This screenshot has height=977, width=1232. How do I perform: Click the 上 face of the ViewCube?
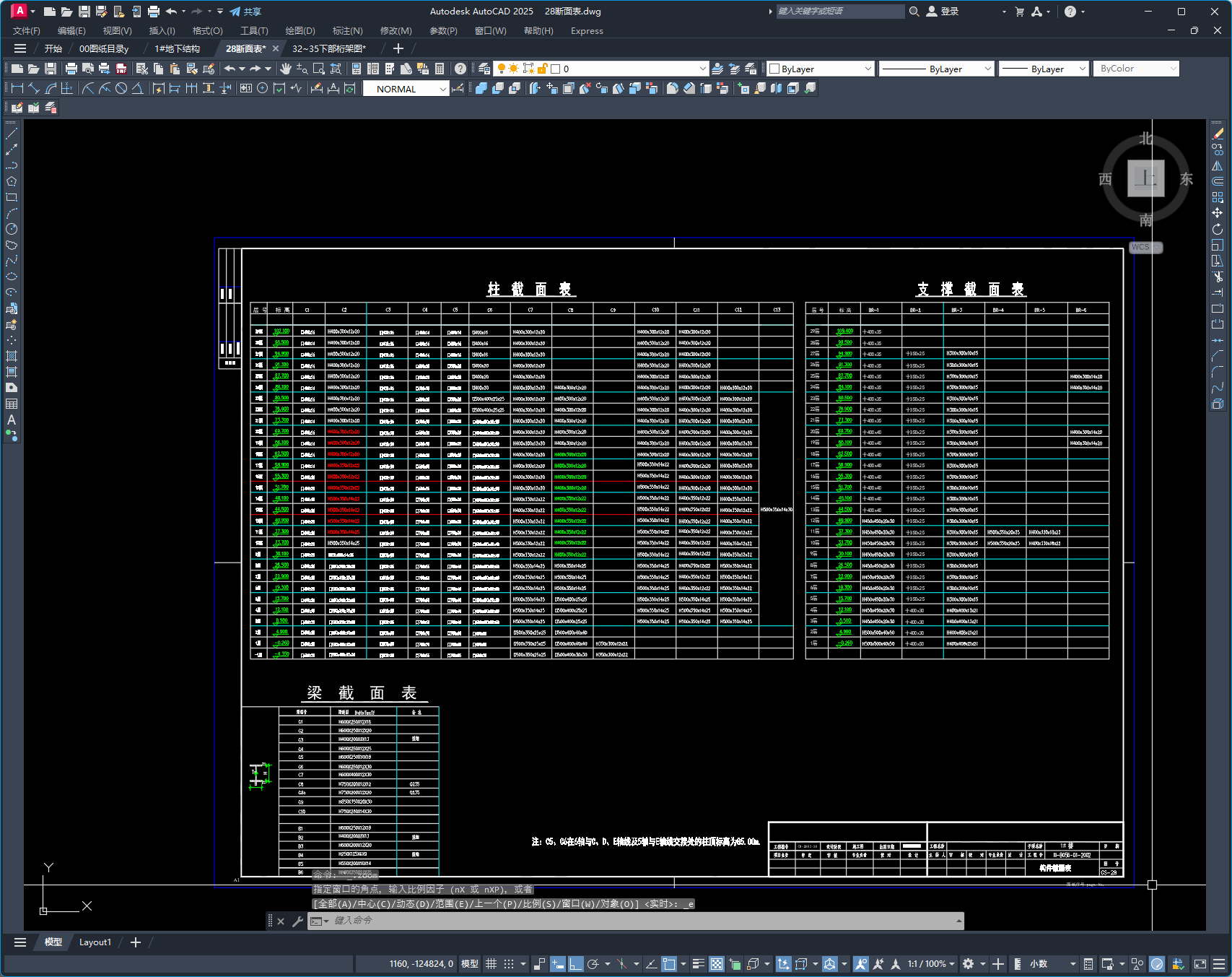(x=1146, y=178)
